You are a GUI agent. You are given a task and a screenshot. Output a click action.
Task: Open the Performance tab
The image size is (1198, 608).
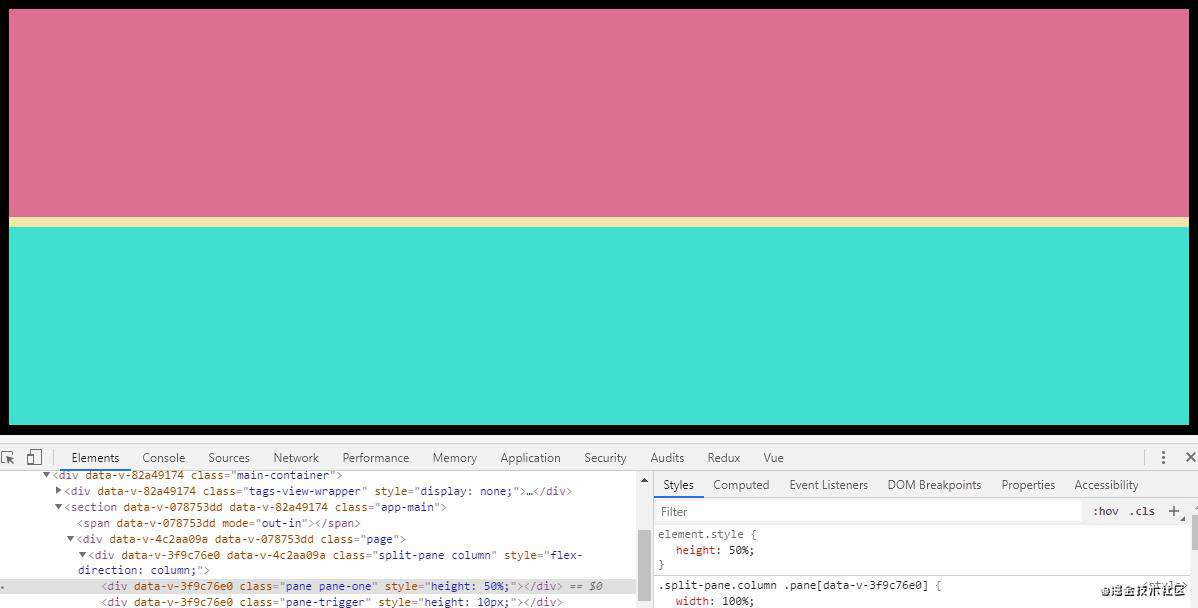tap(376, 458)
